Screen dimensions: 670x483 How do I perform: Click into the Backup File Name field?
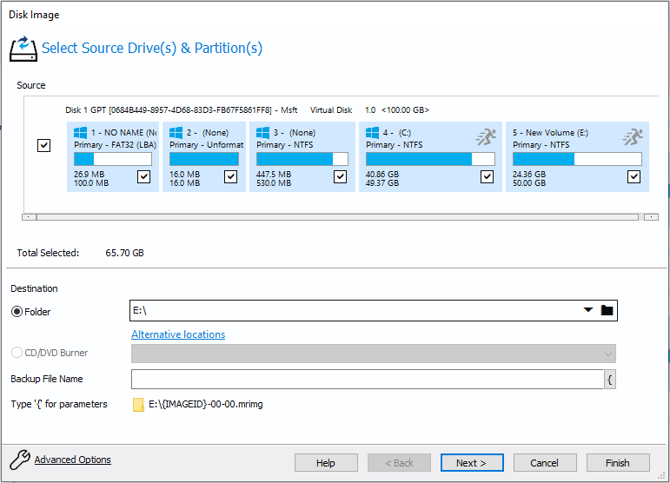point(366,379)
